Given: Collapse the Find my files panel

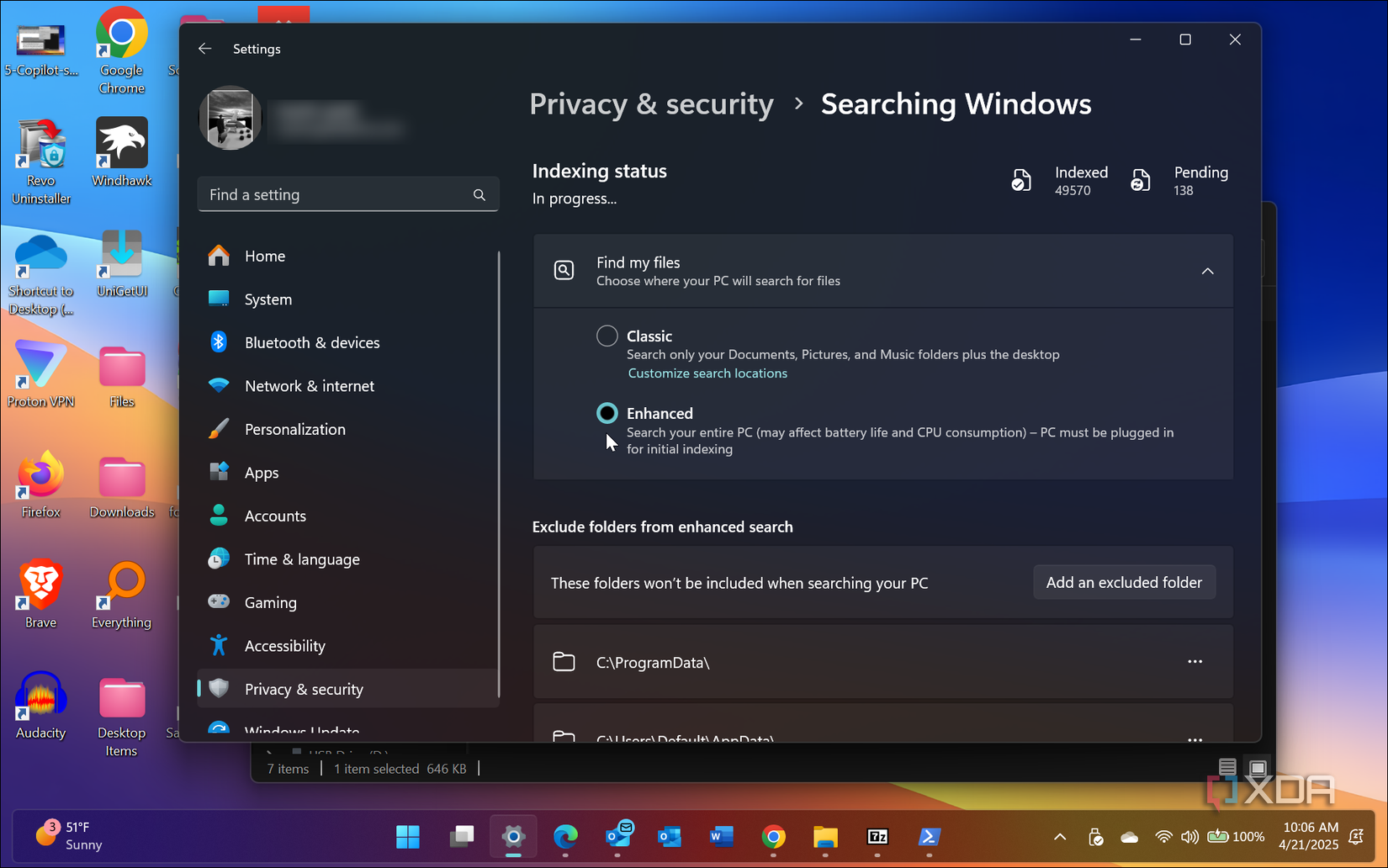Looking at the screenshot, I should tap(1207, 271).
